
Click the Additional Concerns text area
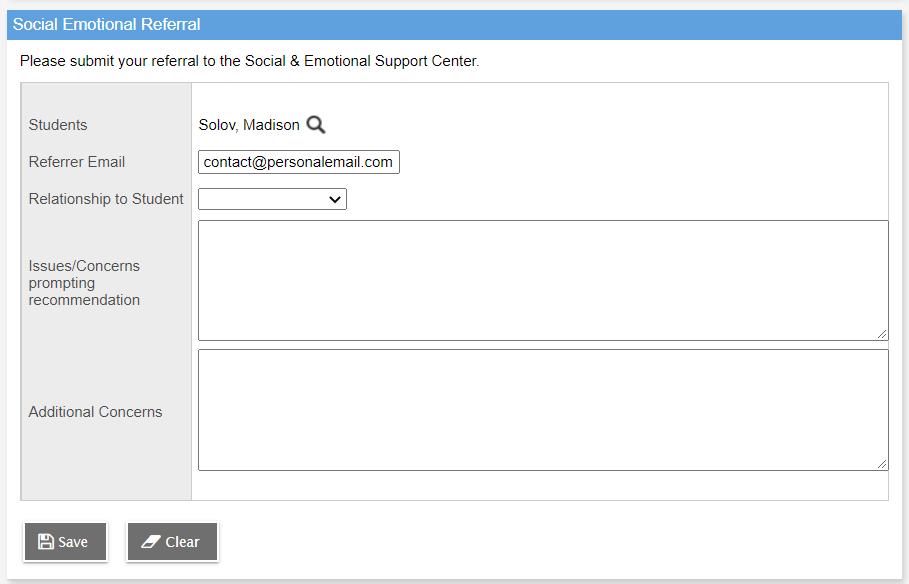pyautogui.click(x=543, y=410)
